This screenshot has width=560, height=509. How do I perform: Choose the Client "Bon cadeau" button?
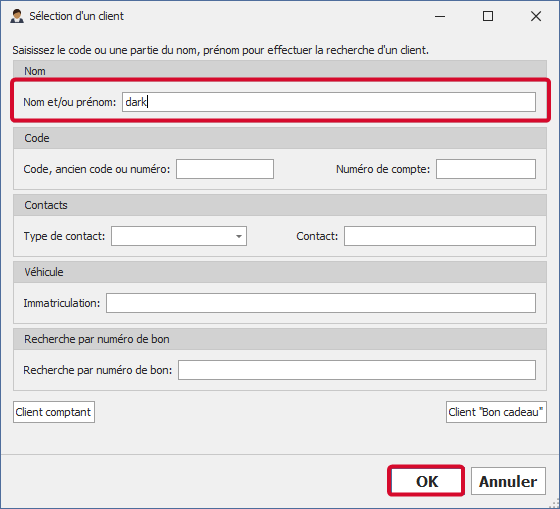[496, 412]
